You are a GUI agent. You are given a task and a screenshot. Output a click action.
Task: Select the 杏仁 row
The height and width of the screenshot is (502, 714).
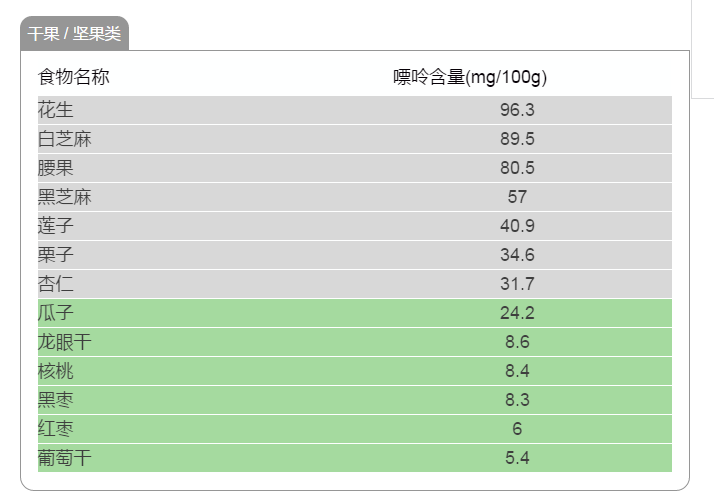click(x=355, y=284)
